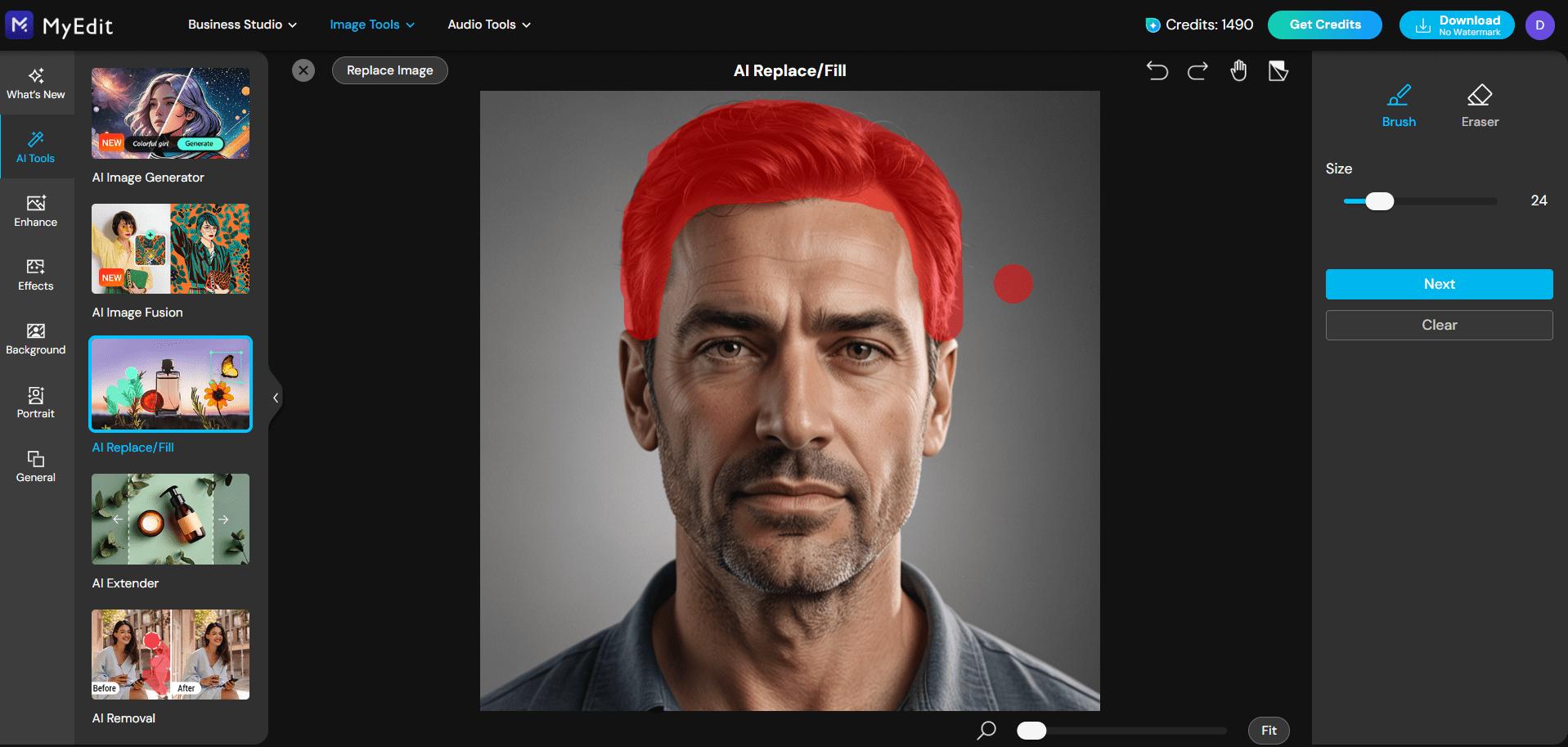Screen dimensions: 1568x747
Task: Click Next to generate the fill
Action: (1438, 284)
